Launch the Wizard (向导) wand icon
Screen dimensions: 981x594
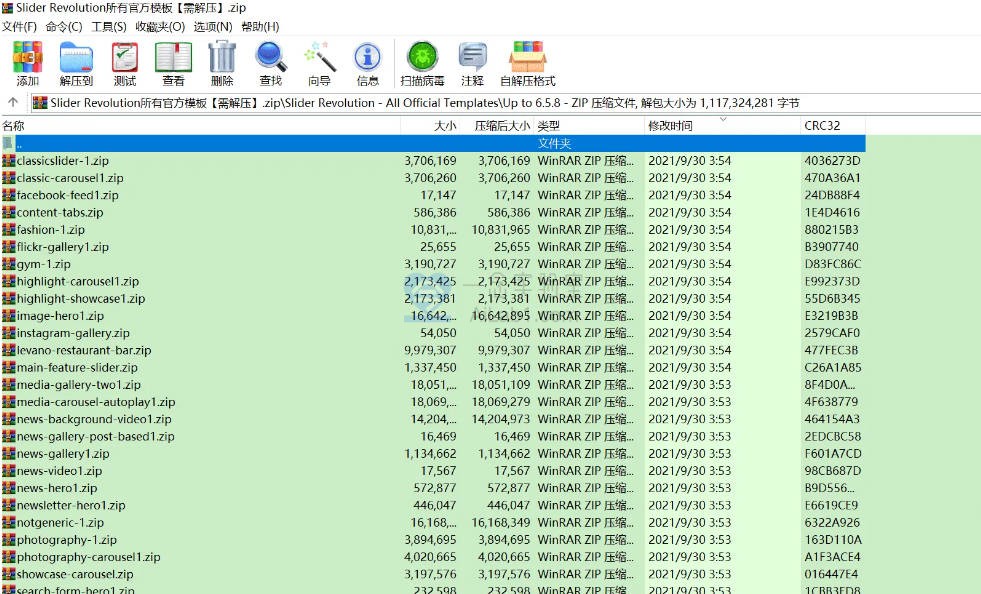(320, 63)
